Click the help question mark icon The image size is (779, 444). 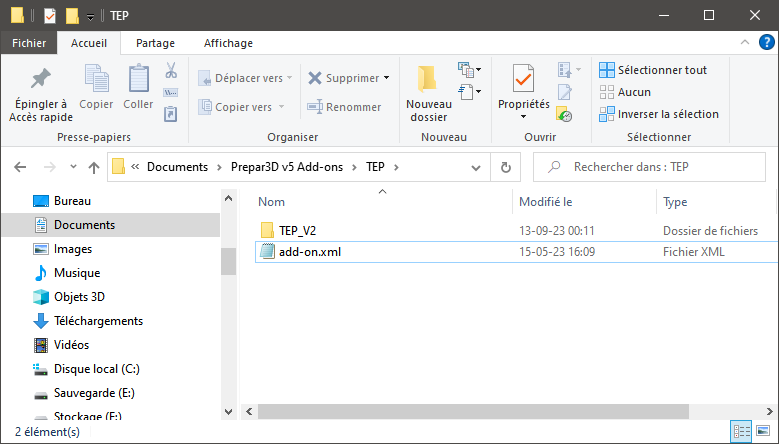pos(767,43)
